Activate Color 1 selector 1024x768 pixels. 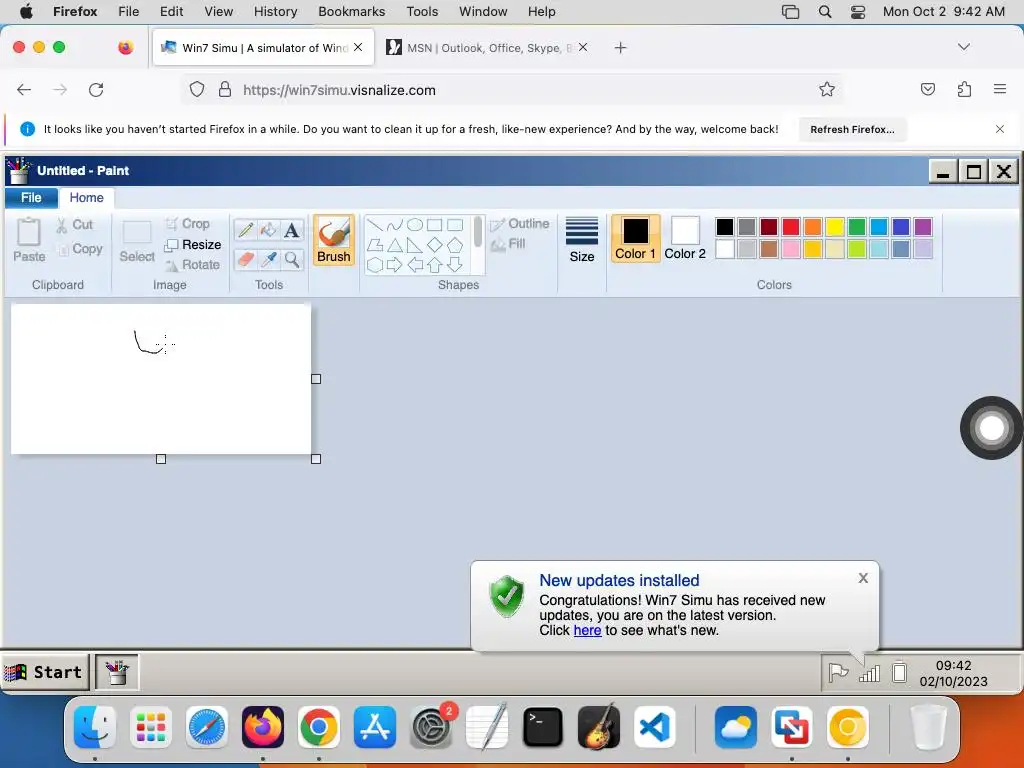coord(635,238)
